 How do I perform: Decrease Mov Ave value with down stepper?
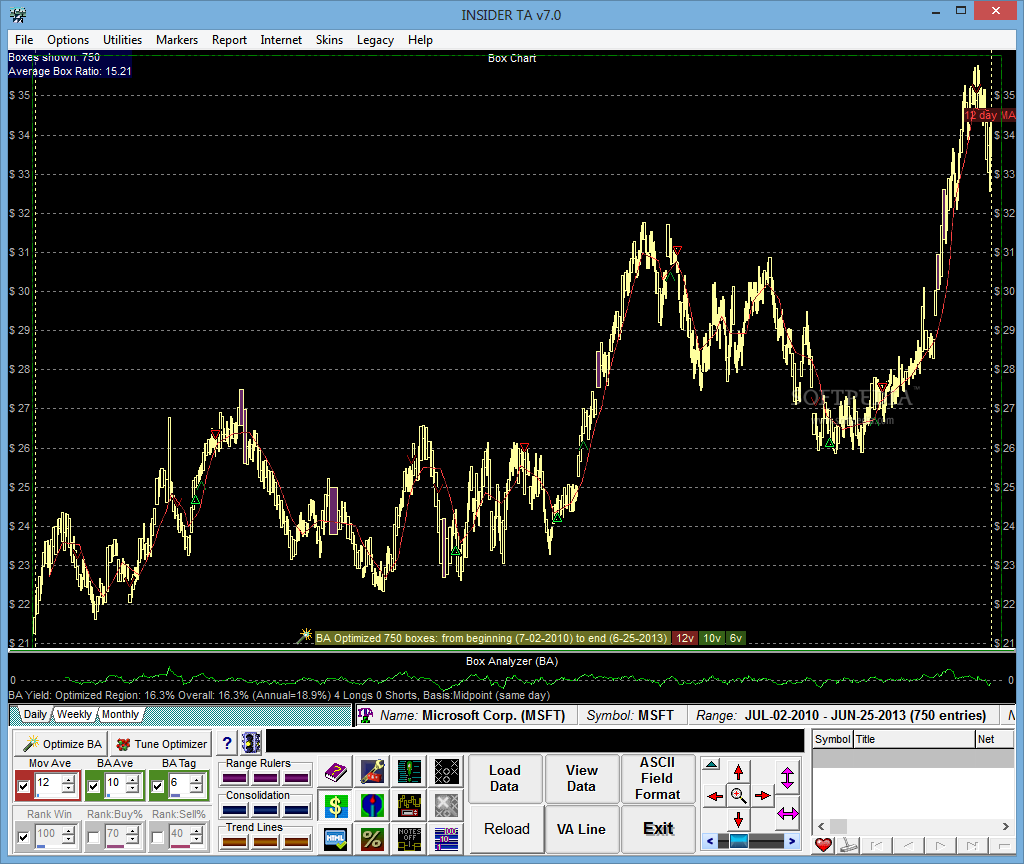[x=68, y=789]
